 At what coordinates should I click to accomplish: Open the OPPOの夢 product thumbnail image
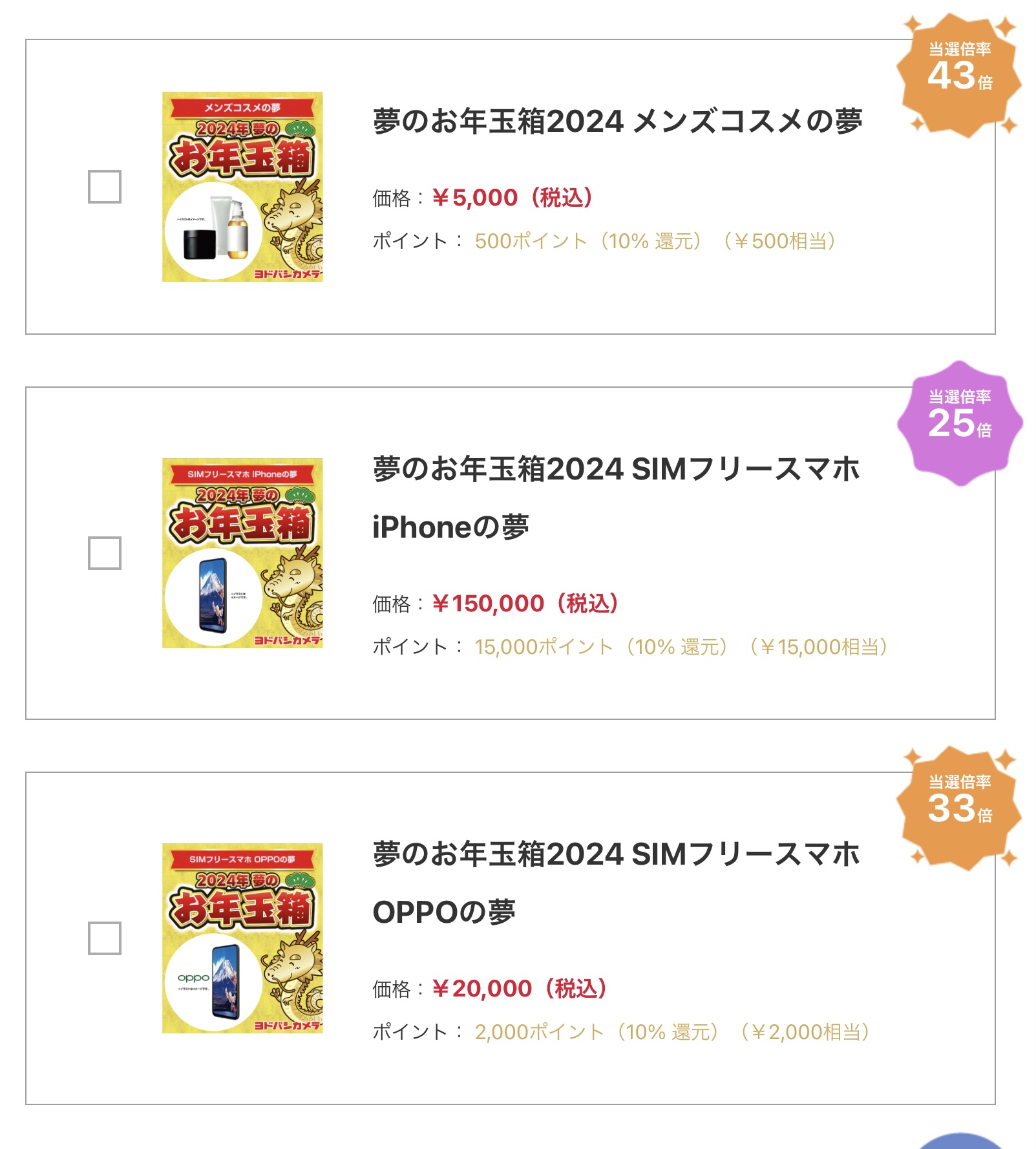pos(242,938)
